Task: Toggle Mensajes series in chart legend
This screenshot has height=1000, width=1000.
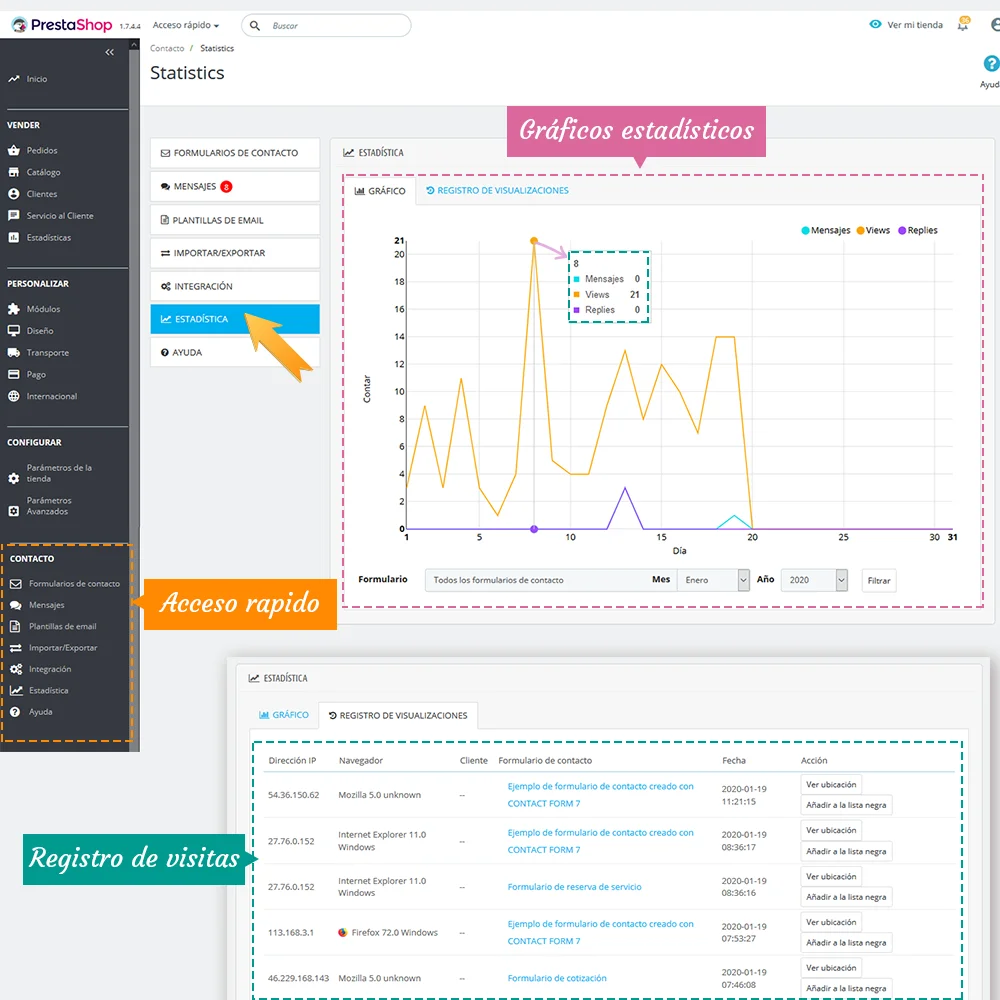Action: (825, 230)
